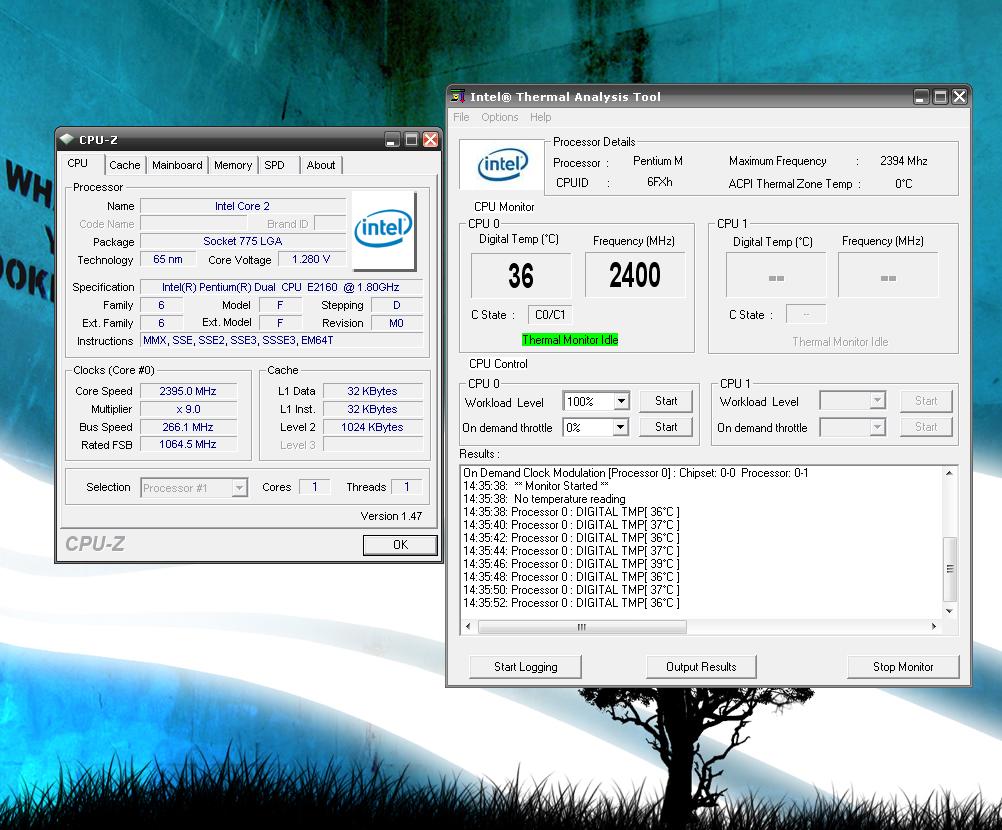The height and width of the screenshot is (830, 1002).
Task: Start CPU 0 on demand throttle
Action: click(666, 427)
